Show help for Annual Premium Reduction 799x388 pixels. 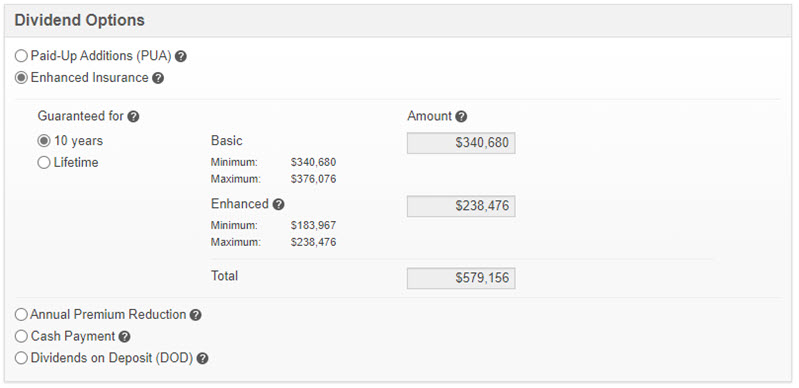point(196,315)
